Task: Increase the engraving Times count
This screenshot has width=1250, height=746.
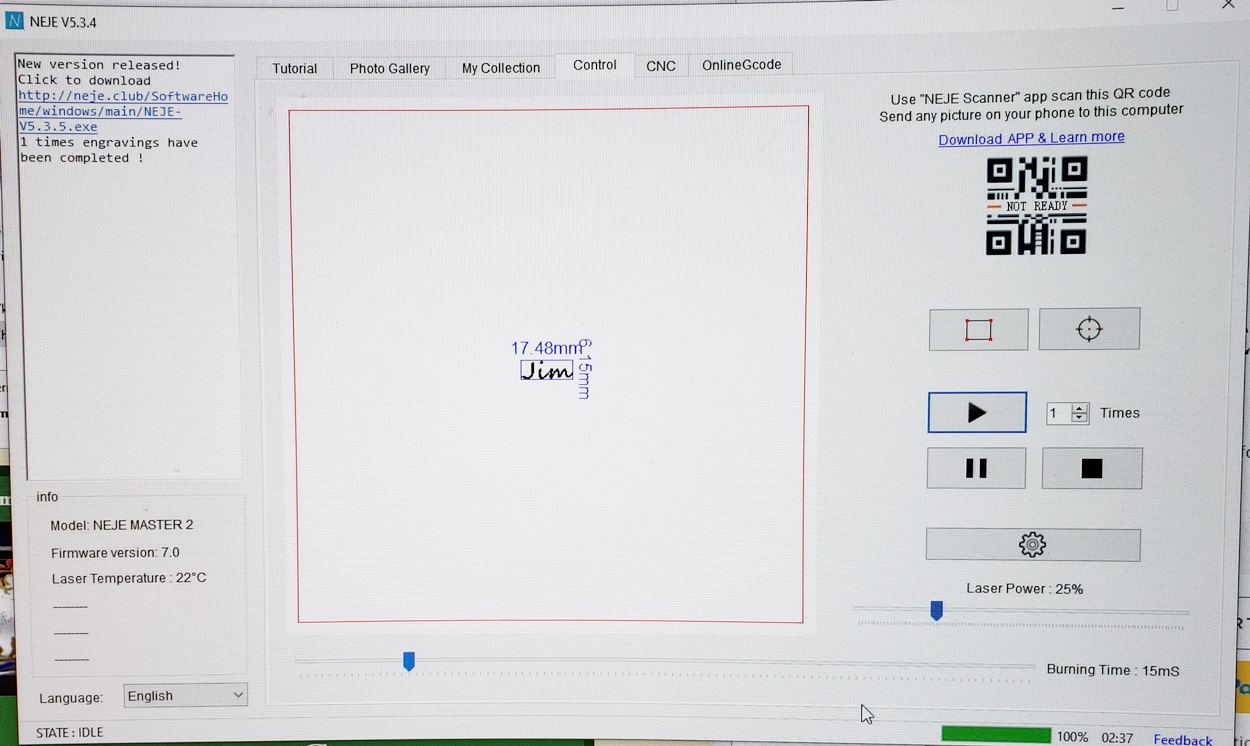Action: [1080, 408]
